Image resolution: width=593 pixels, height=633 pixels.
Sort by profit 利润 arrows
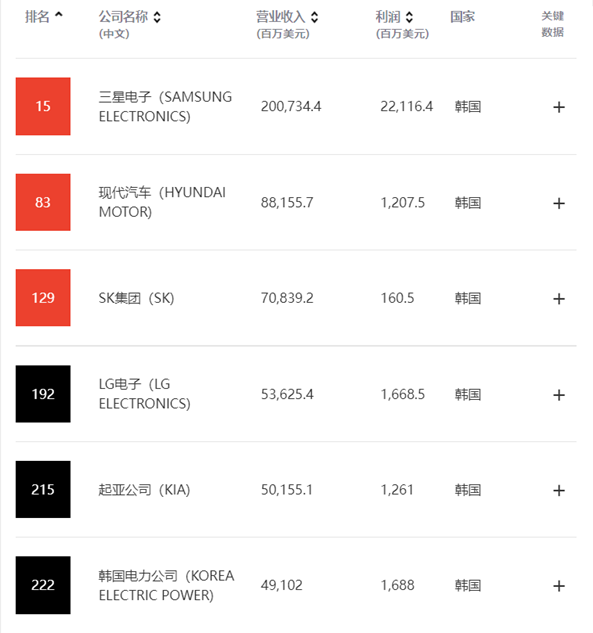pos(409,17)
